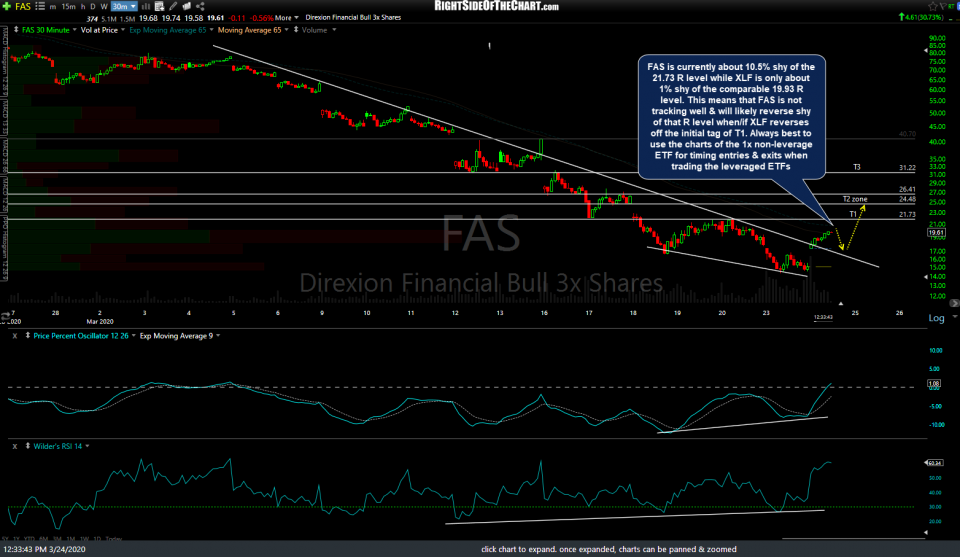Open the watchlist list icon beside FAS
This screenshot has width=960, height=557.
click(x=40, y=6)
